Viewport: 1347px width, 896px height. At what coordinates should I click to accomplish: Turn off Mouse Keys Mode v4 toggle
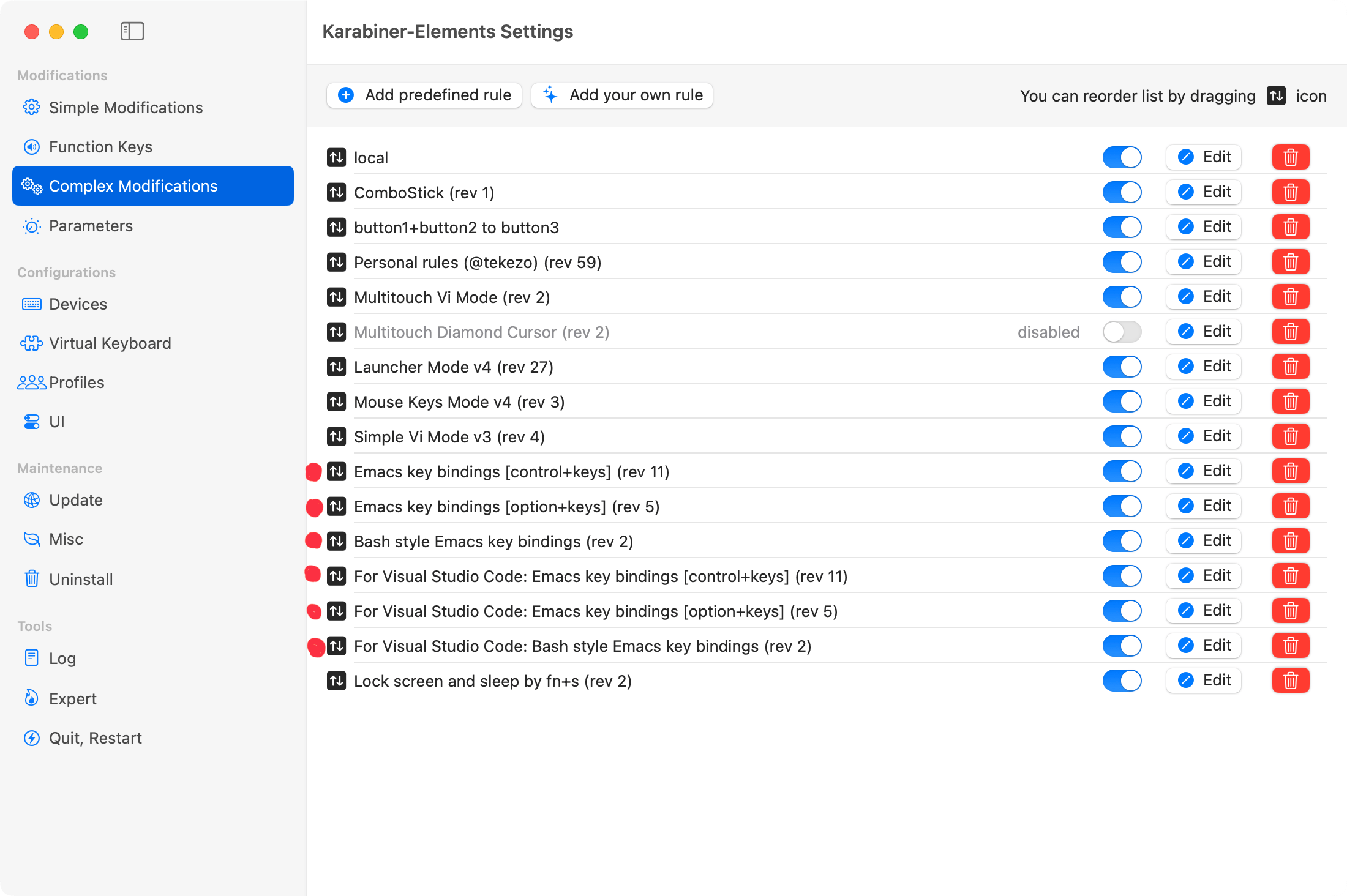click(x=1122, y=401)
